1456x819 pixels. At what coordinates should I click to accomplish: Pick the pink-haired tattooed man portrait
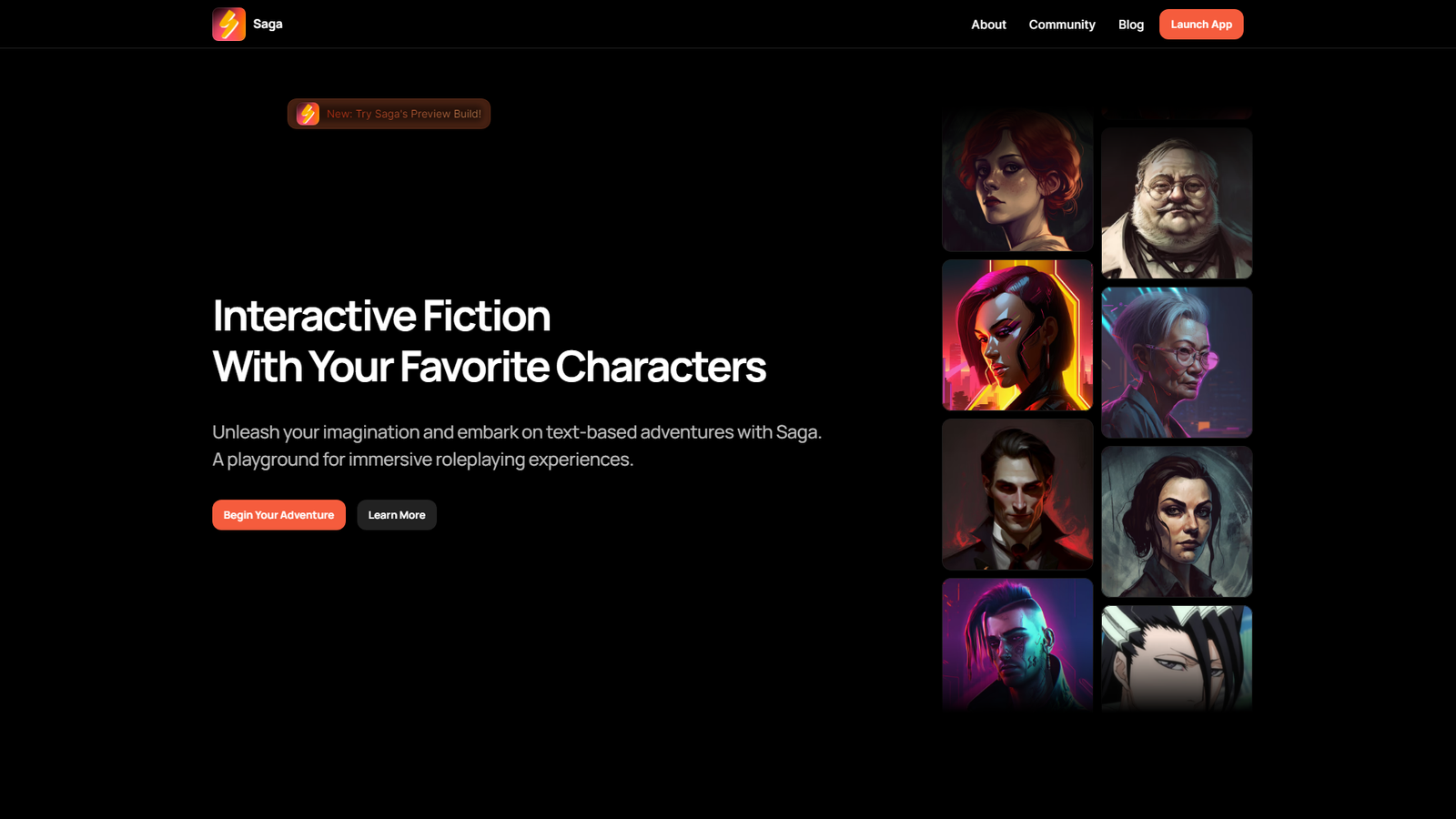point(1017,644)
